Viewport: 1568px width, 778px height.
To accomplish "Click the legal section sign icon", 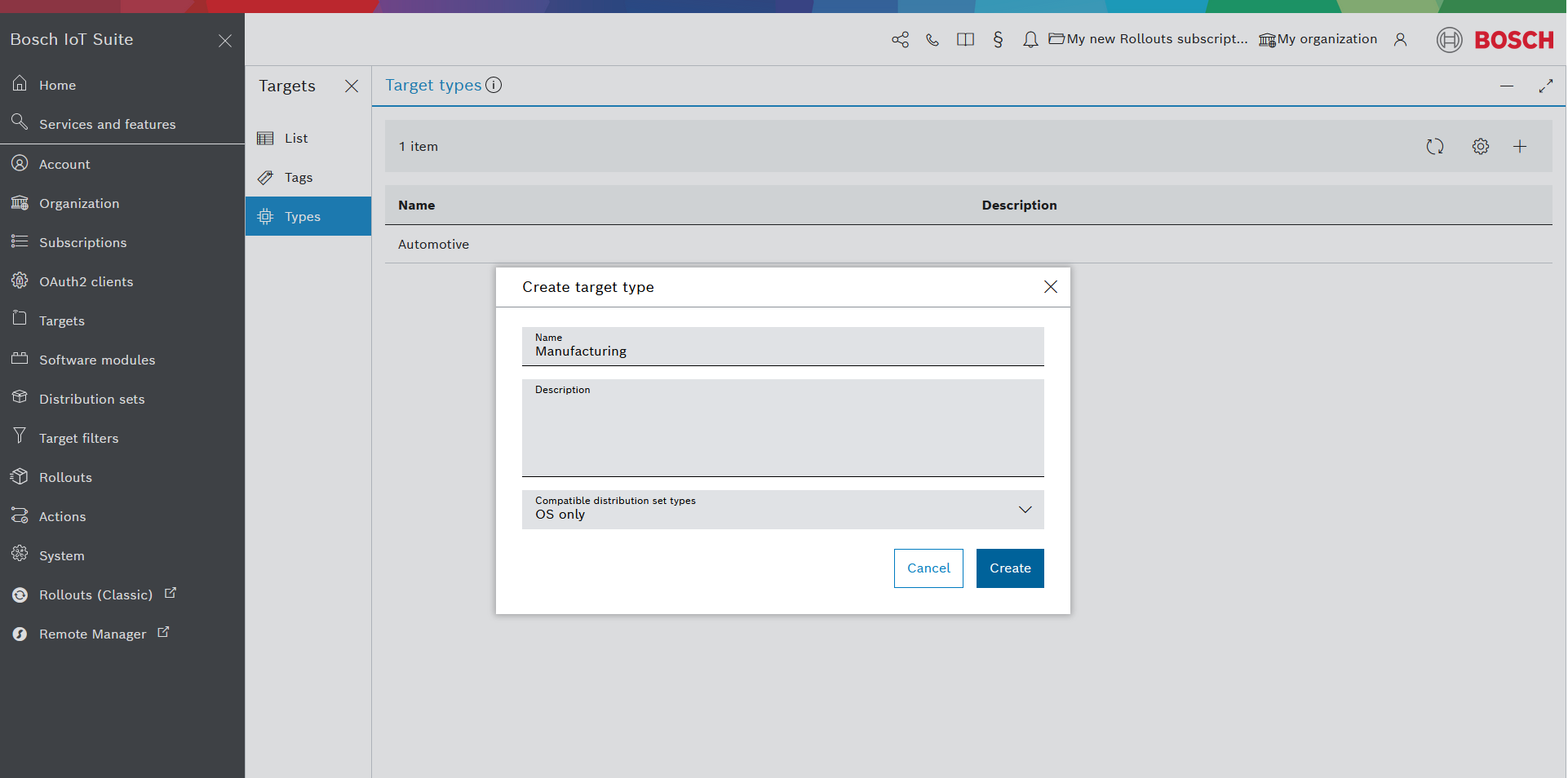I will [998, 40].
